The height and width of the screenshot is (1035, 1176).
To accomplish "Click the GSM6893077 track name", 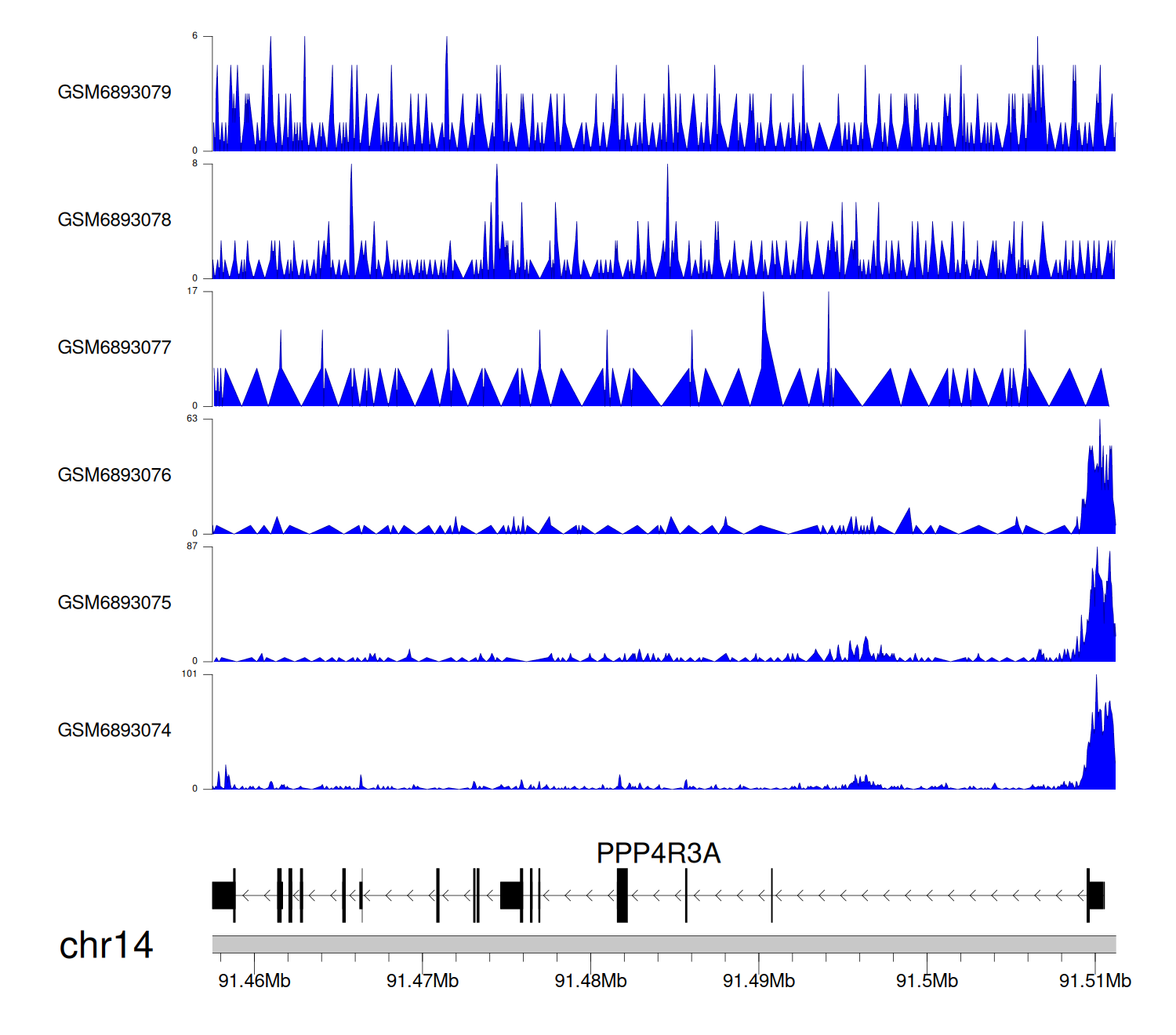I will pyautogui.click(x=114, y=347).
